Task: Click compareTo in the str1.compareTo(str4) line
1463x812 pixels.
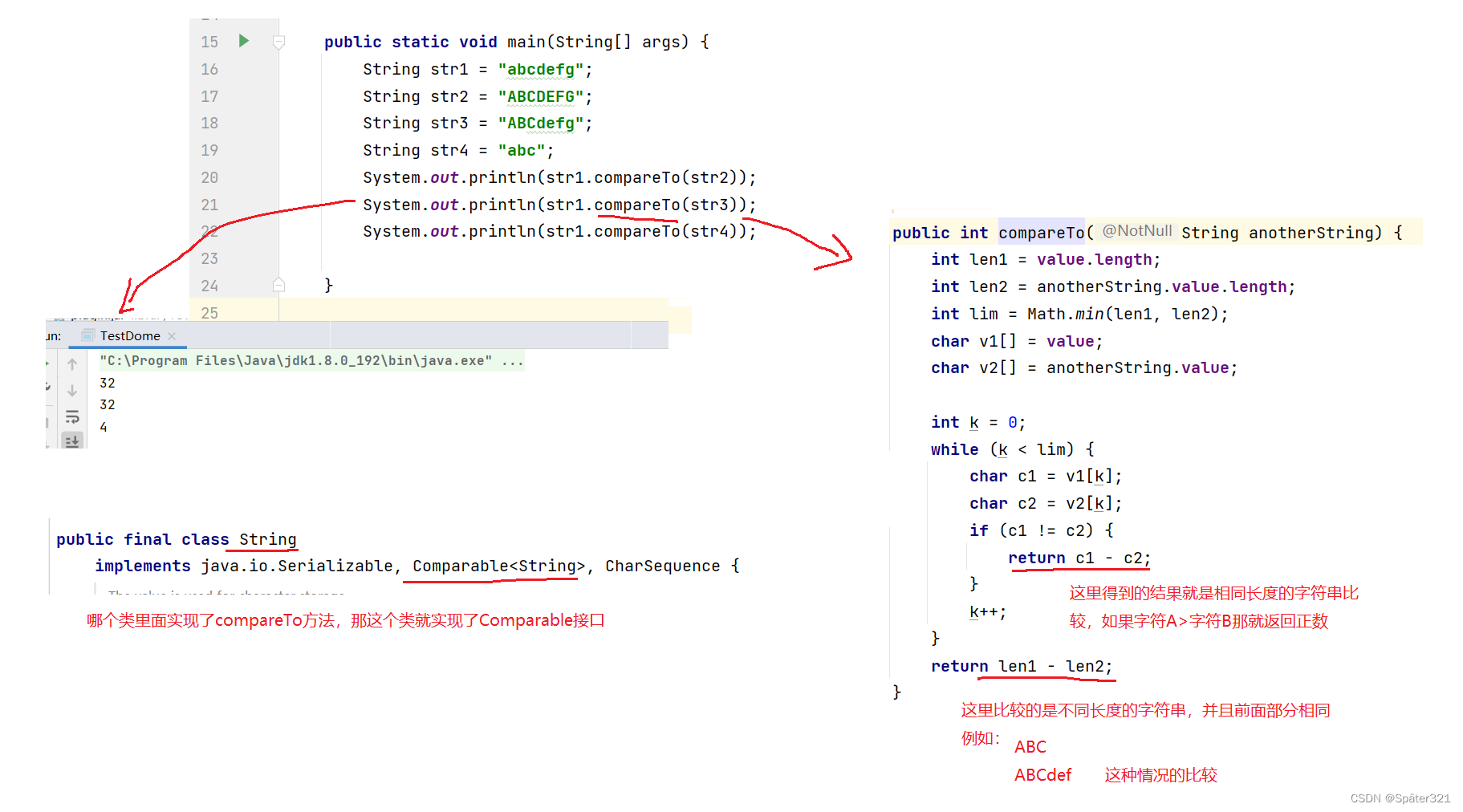Action: pos(637,232)
